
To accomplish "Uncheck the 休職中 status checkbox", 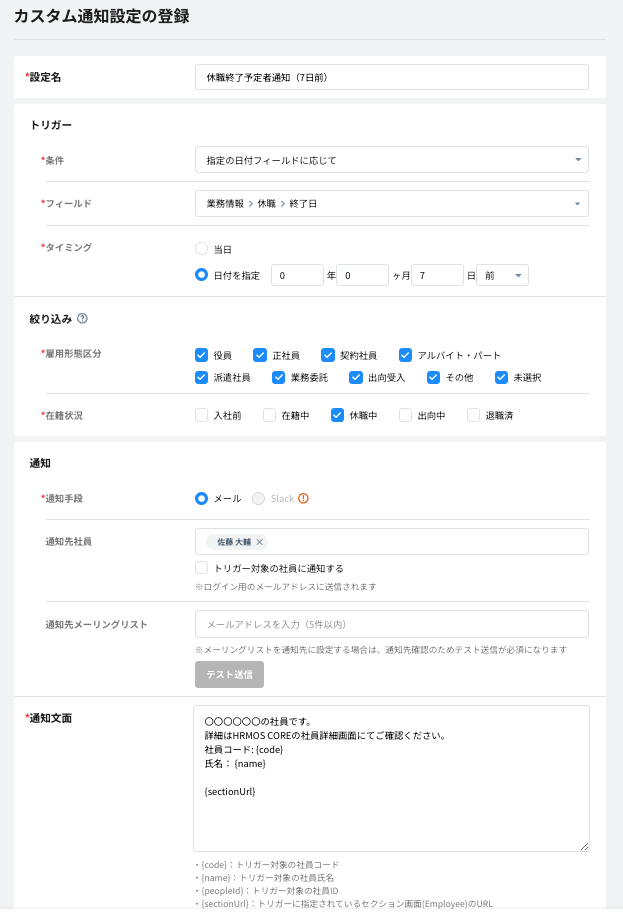I will coord(337,415).
